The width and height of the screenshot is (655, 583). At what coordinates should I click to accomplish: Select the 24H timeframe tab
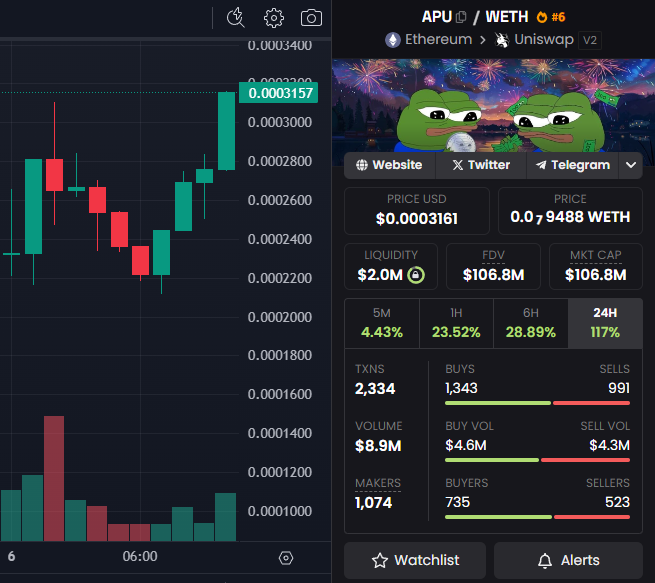(605, 324)
